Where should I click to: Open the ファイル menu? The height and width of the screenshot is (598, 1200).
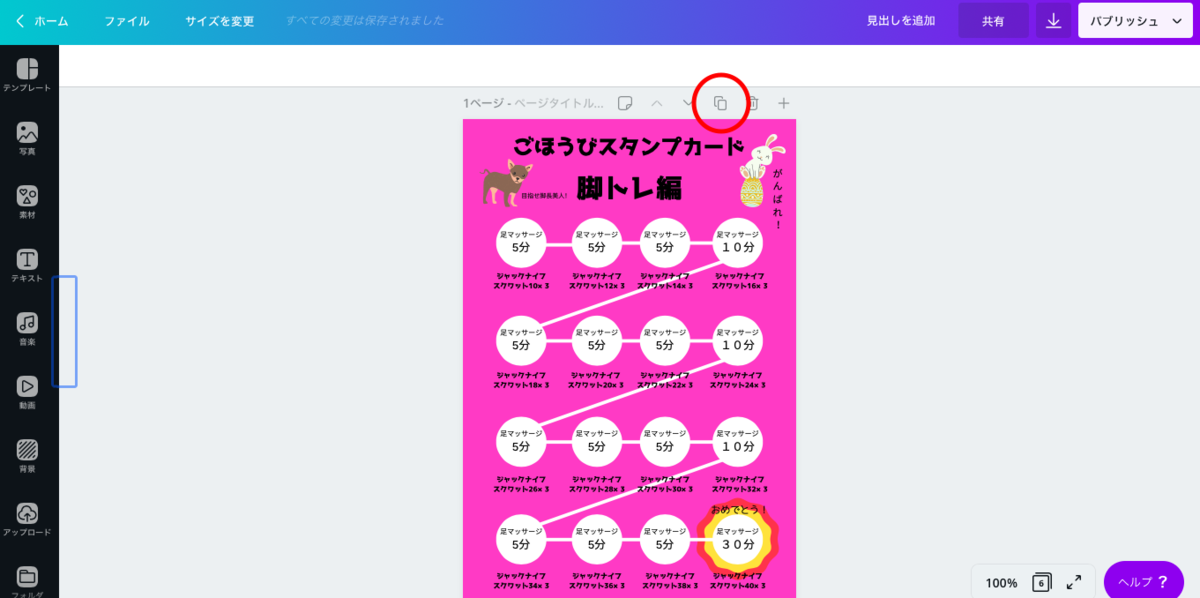click(x=126, y=20)
